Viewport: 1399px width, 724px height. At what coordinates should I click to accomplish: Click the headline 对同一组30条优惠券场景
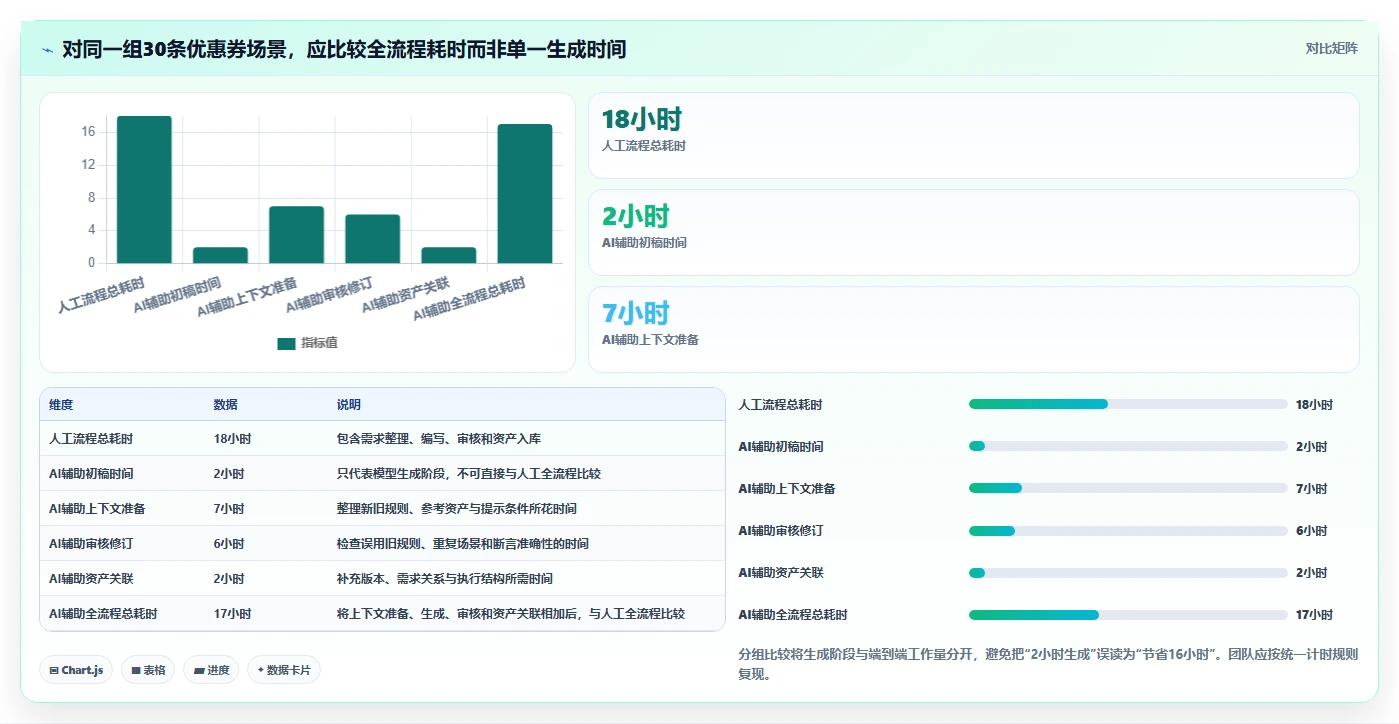(343, 49)
